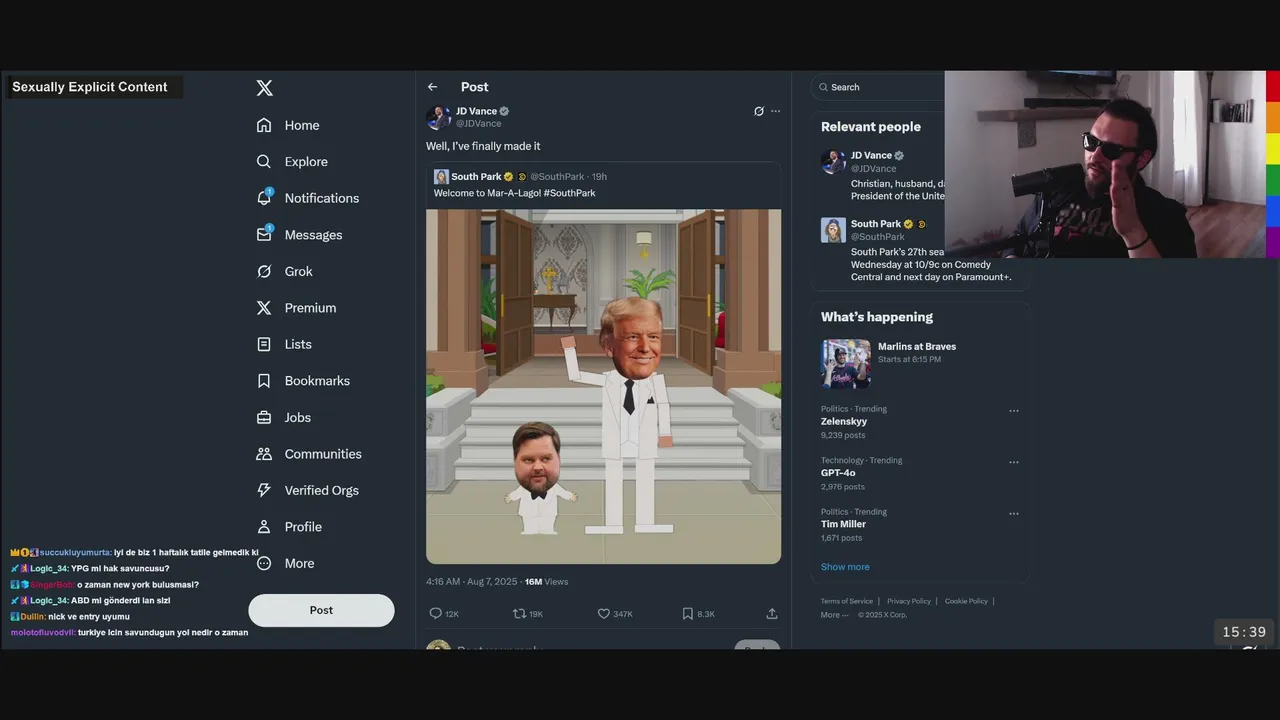Click the #SouthPark hashtag
The height and width of the screenshot is (720, 1280).
pos(569,193)
